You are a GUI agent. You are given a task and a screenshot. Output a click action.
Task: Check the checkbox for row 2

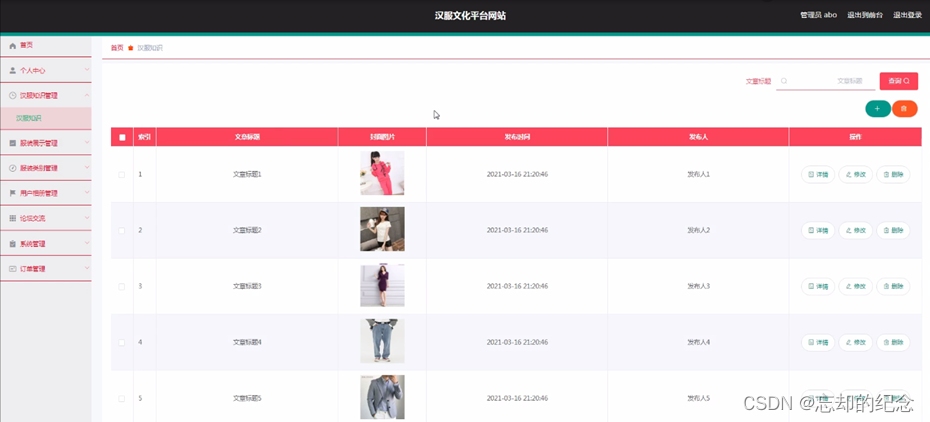(x=122, y=230)
